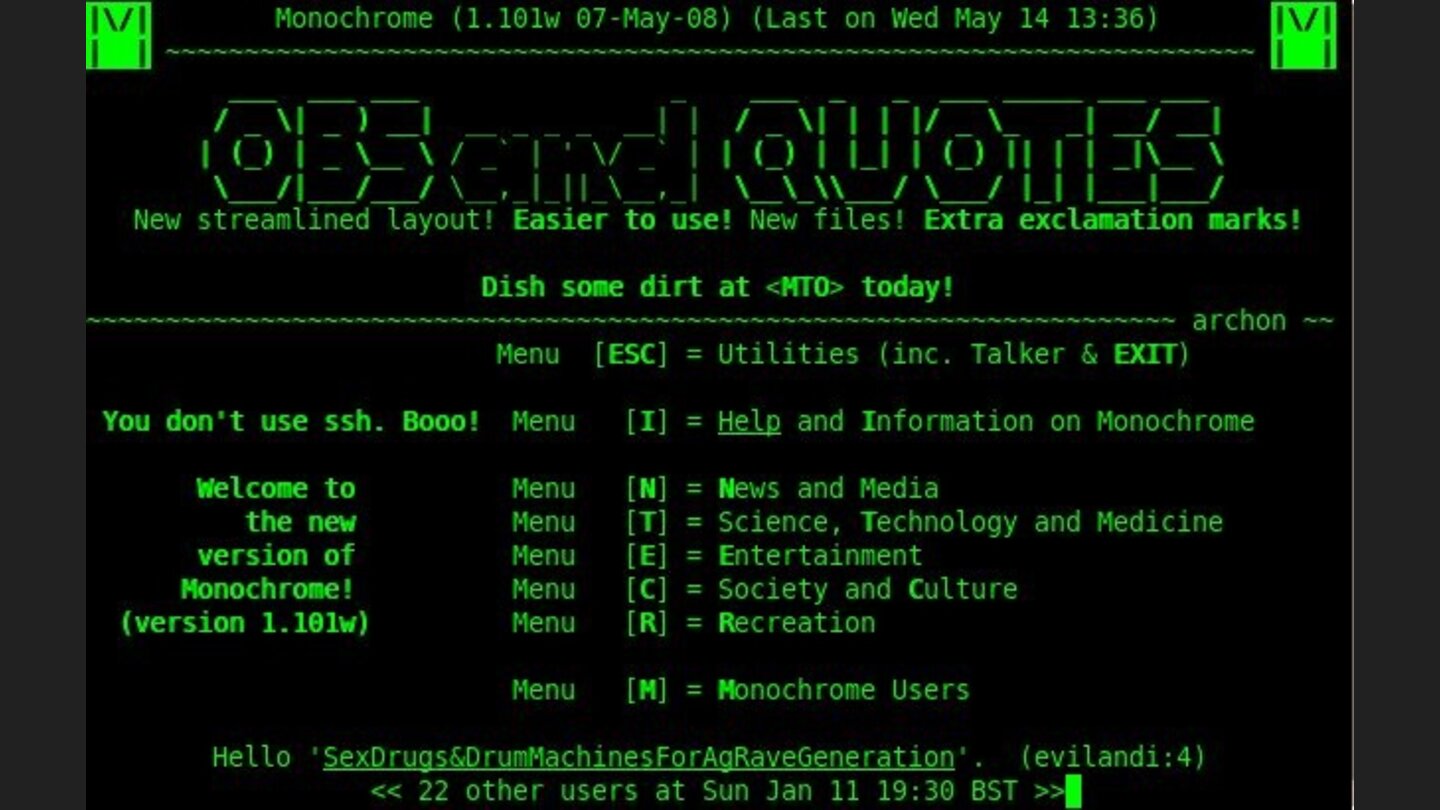Click the "Easier to use!" bold text
1440x810 pixels.
coord(623,220)
